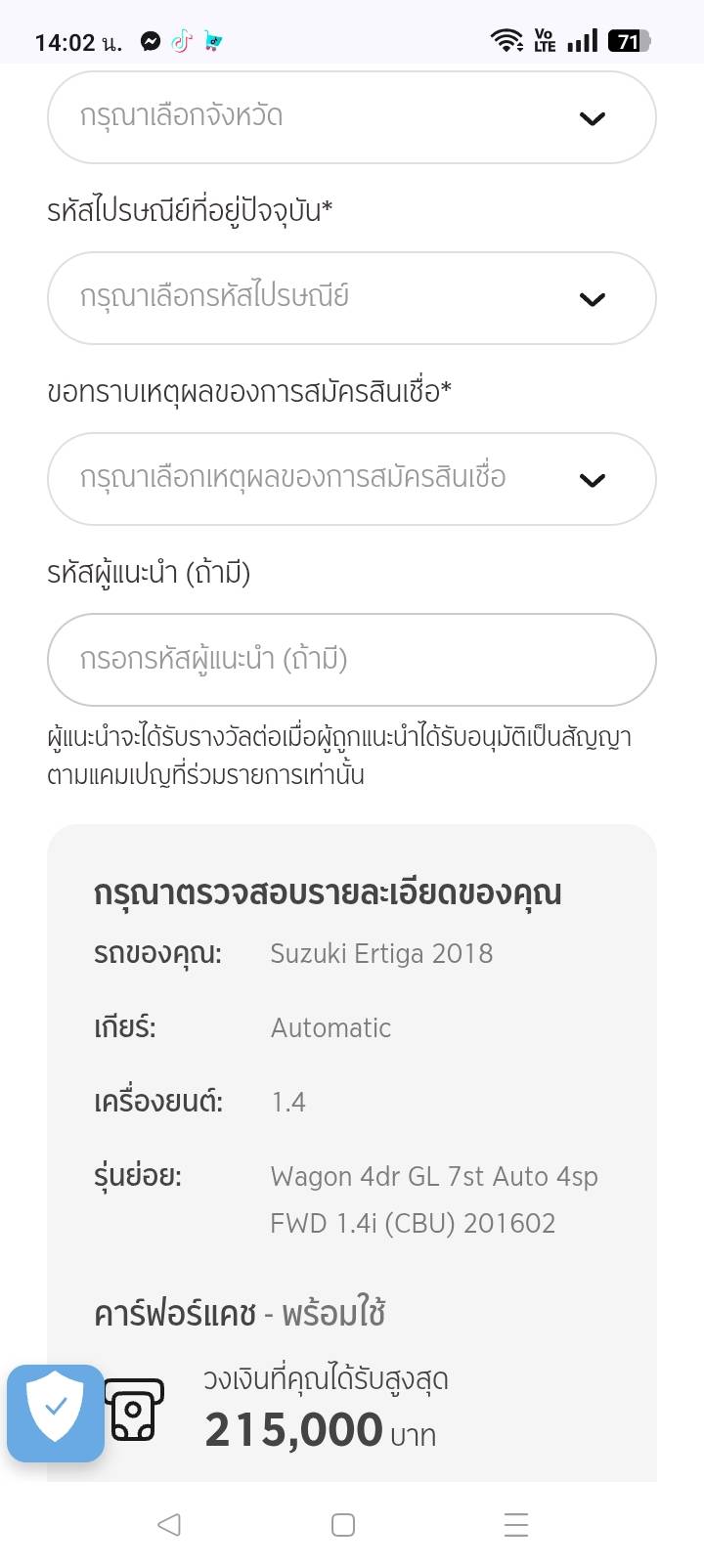Focus the referral code input field
The width and height of the screenshot is (704, 1568).
[x=351, y=660]
